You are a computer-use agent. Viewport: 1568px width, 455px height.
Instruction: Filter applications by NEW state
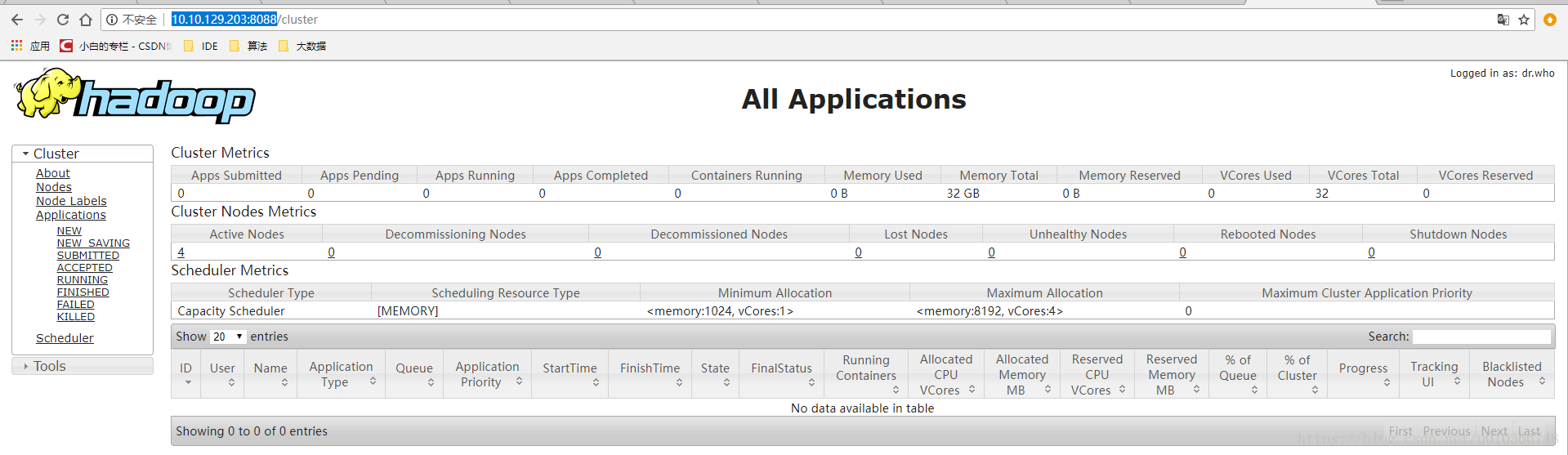click(69, 231)
